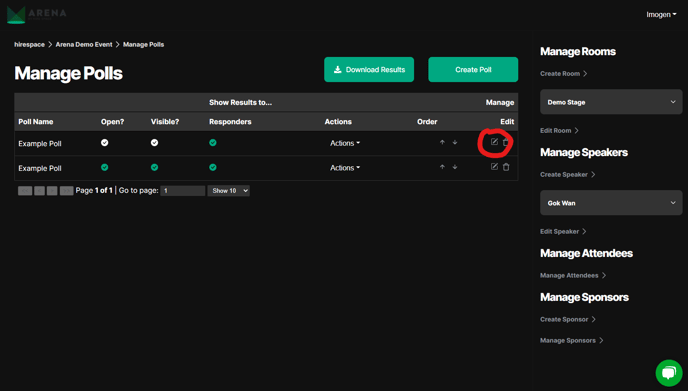Click the Download Results button
The width and height of the screenshot is (688, 391).
pos(369,69)
